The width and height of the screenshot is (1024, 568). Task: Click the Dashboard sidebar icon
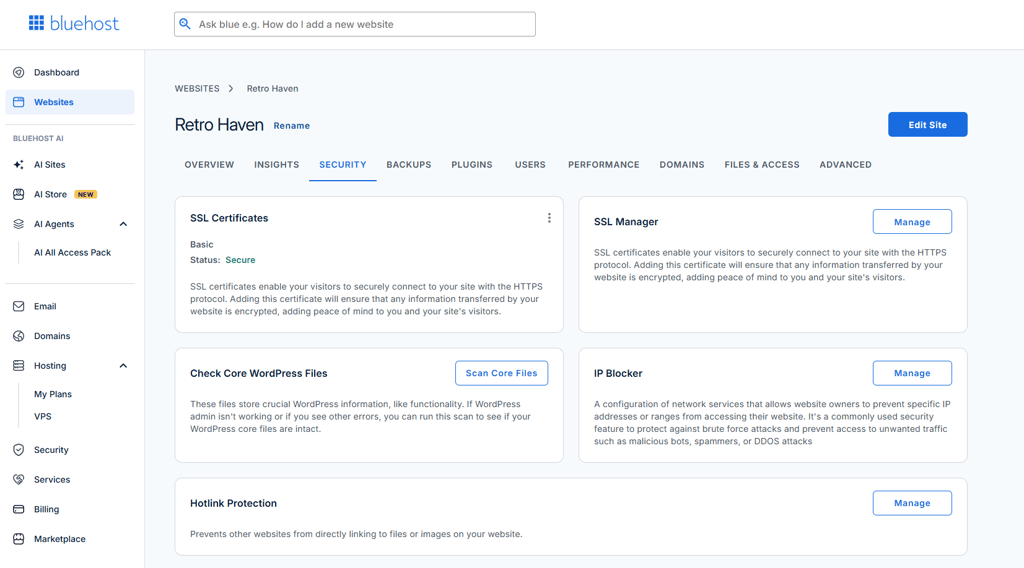coord(18,72)
